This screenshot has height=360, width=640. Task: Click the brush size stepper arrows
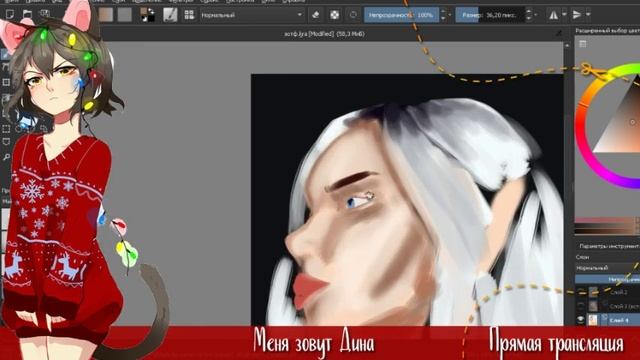coord(529,15)
